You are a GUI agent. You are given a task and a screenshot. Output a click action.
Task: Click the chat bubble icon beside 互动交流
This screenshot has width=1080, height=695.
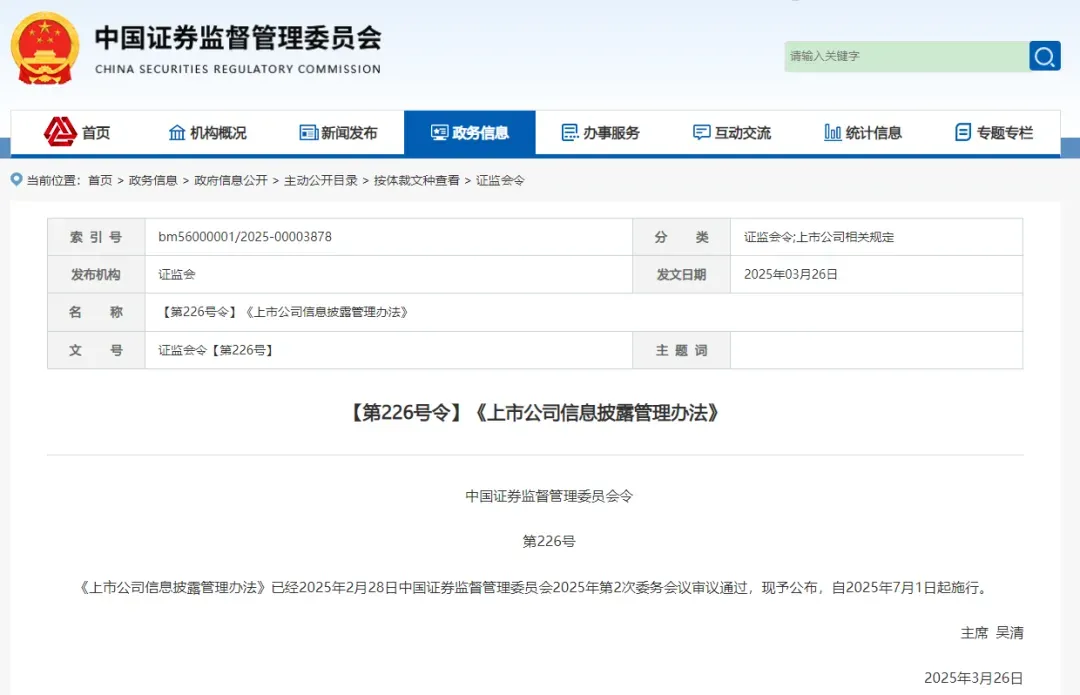[701, 132]
